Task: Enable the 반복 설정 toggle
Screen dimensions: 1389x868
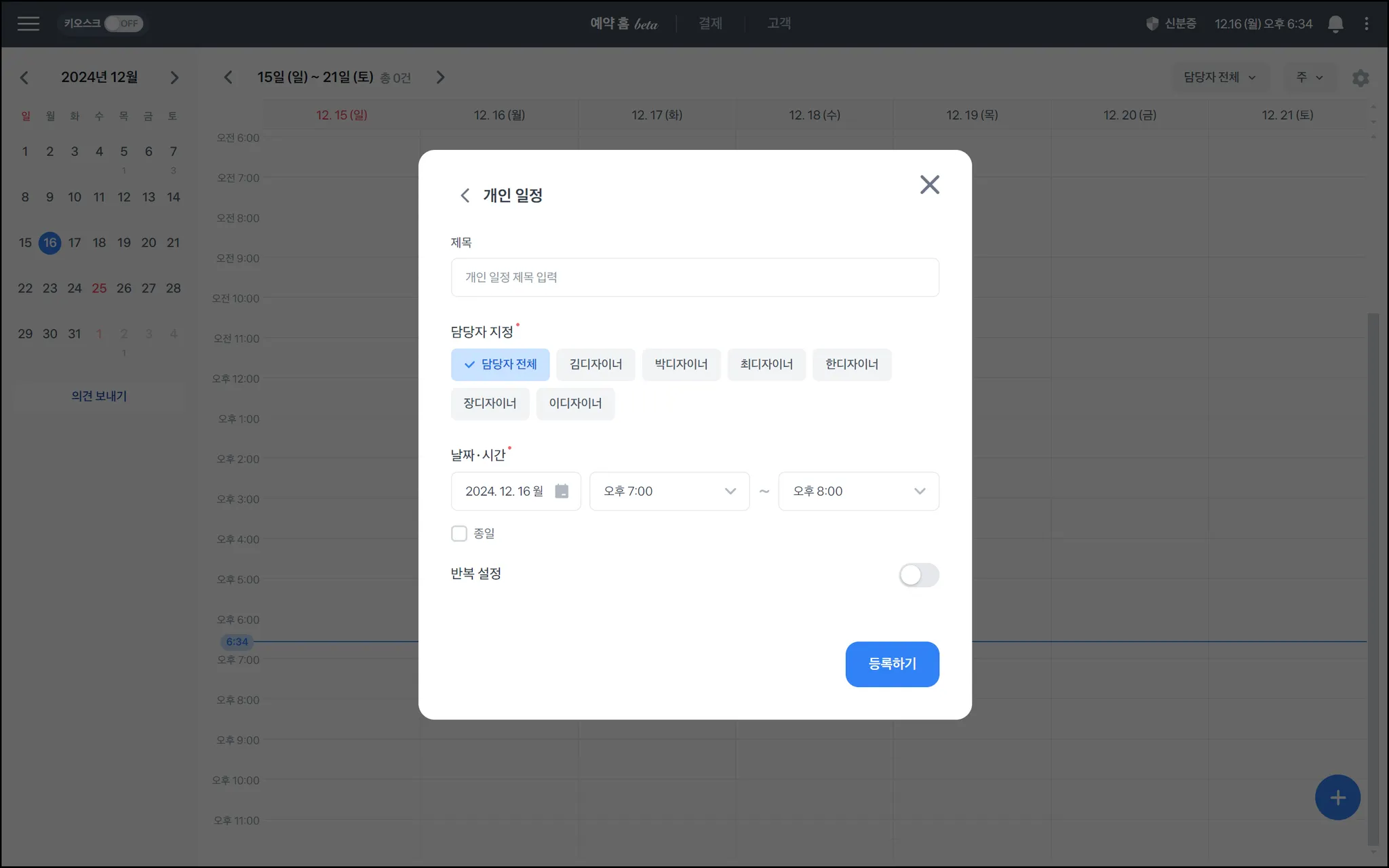Action: [918, 575]
